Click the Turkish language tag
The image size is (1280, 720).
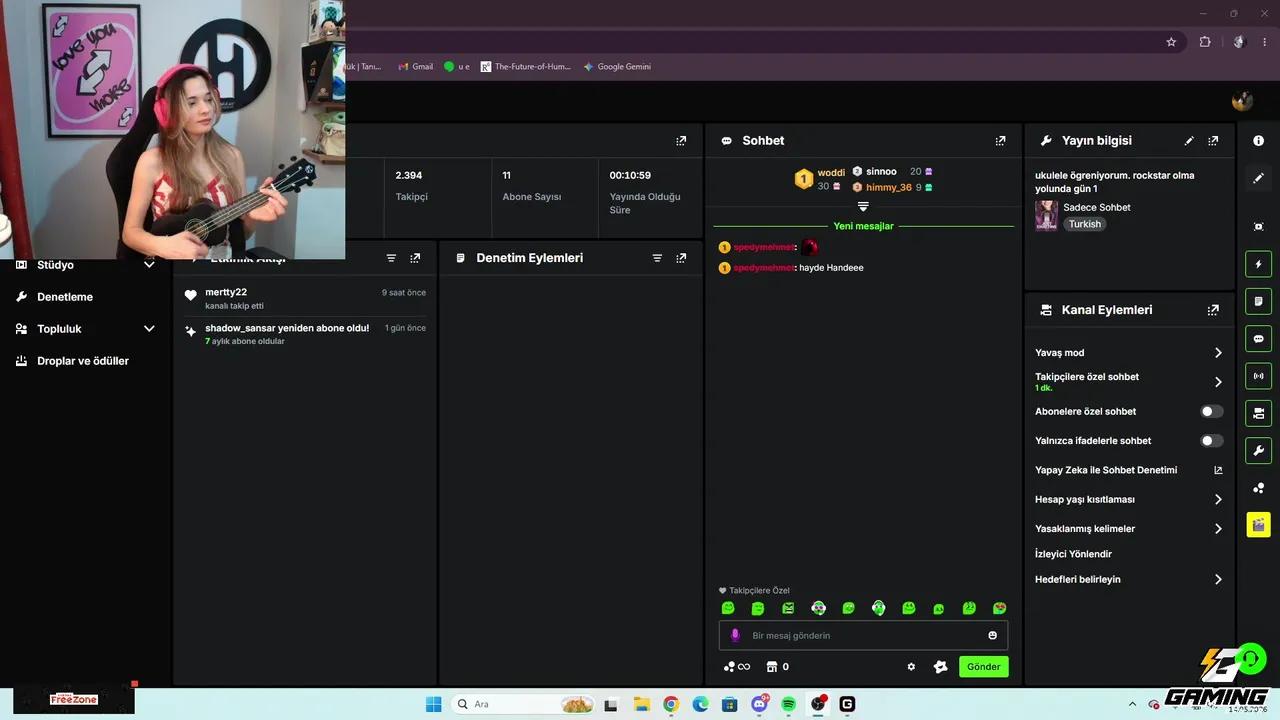1085,224
